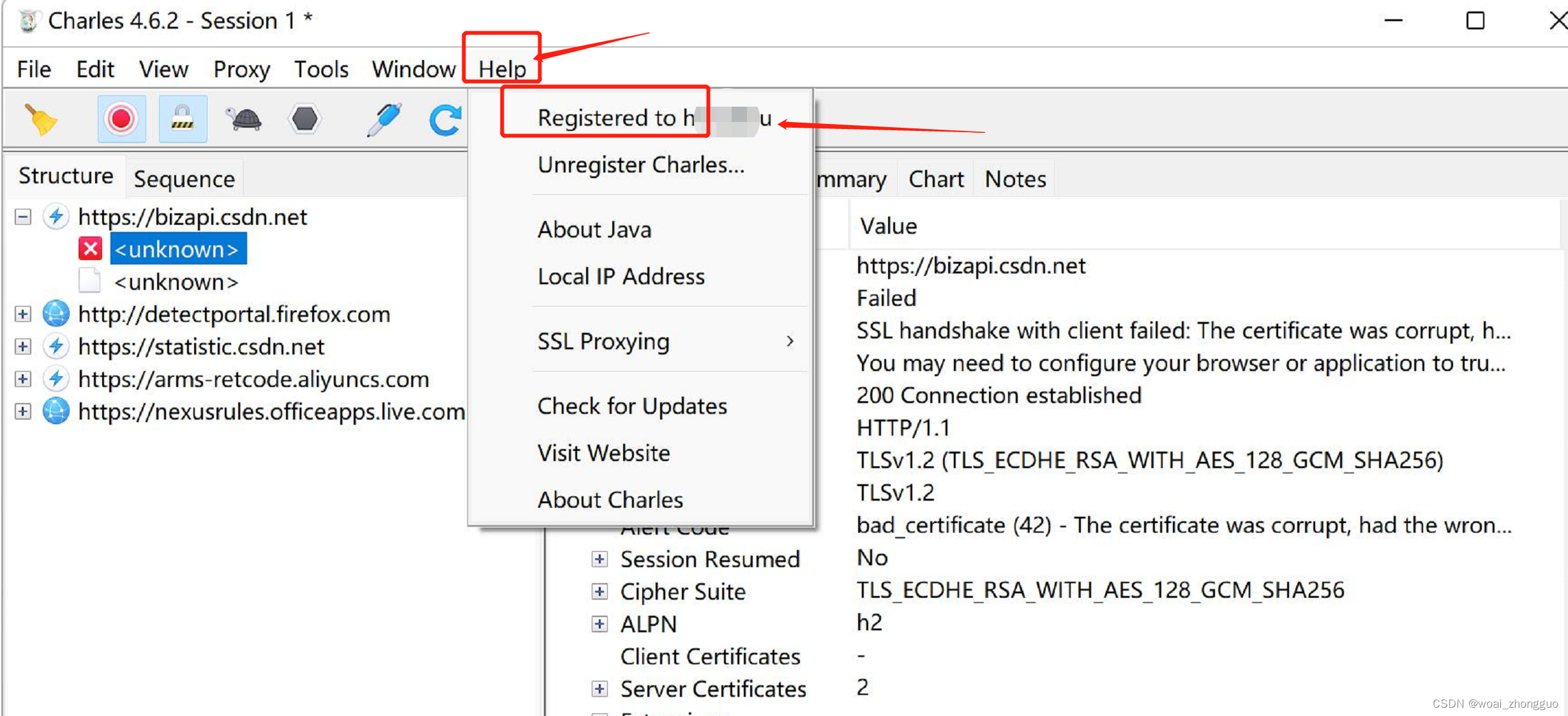Select the second unselected <unknown> entry
The height and width of the screenshot is (716, 1568).
(x=176, y=282)
